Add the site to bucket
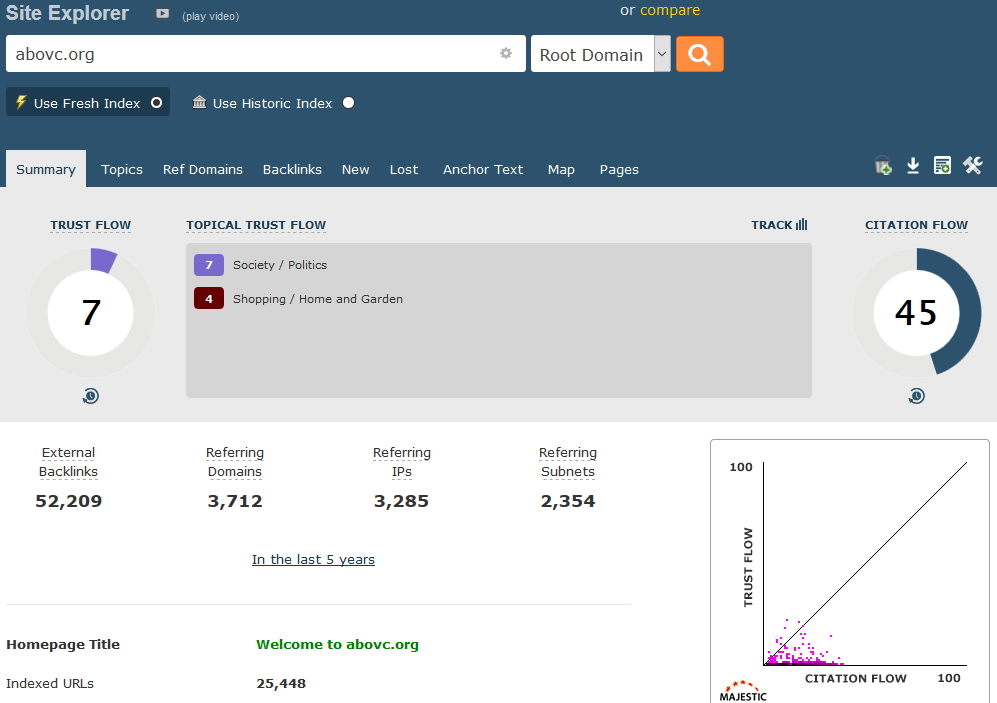Viewport: 997px width, 703px height. point(883,166)
